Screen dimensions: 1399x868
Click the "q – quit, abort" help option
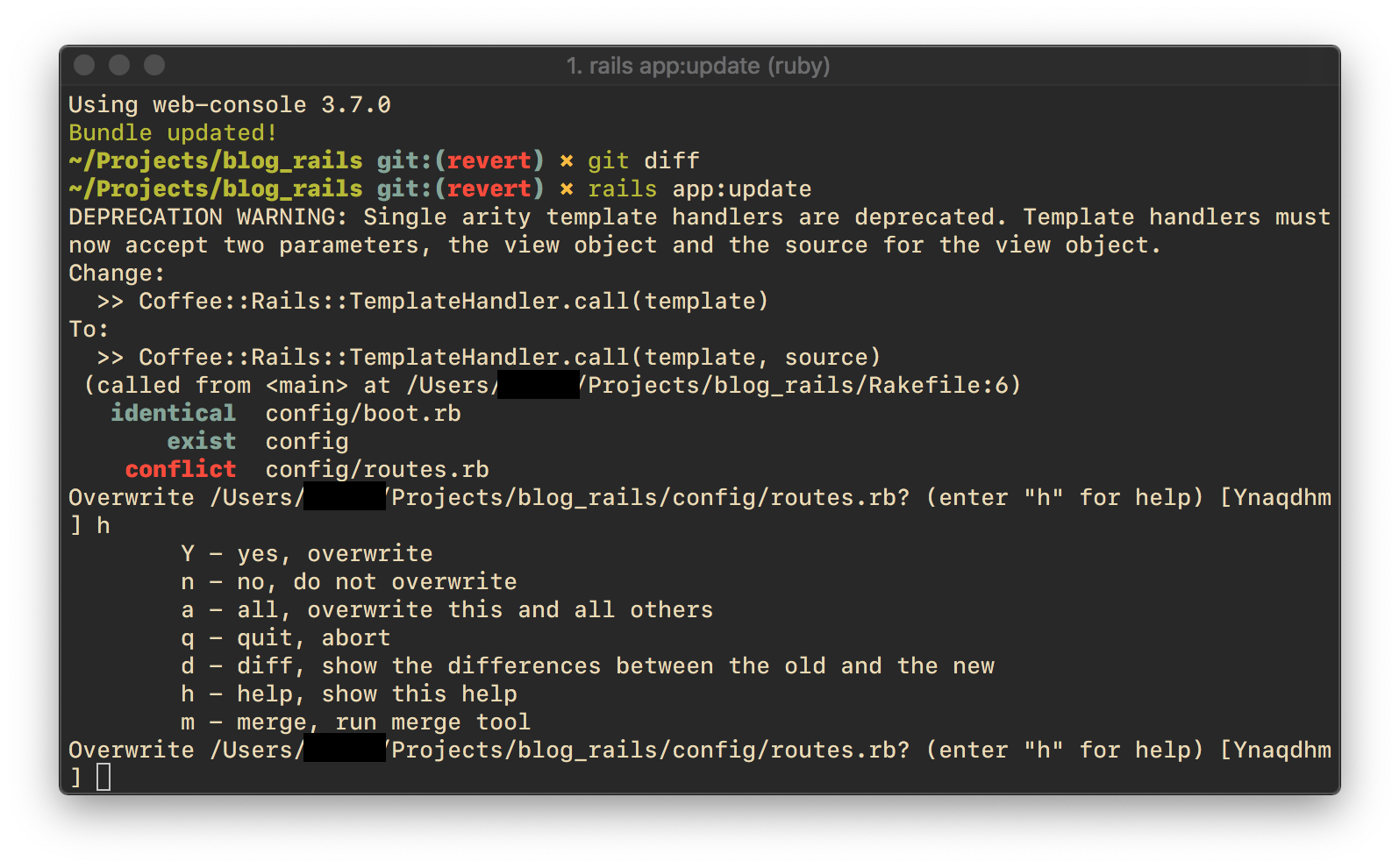286,637
